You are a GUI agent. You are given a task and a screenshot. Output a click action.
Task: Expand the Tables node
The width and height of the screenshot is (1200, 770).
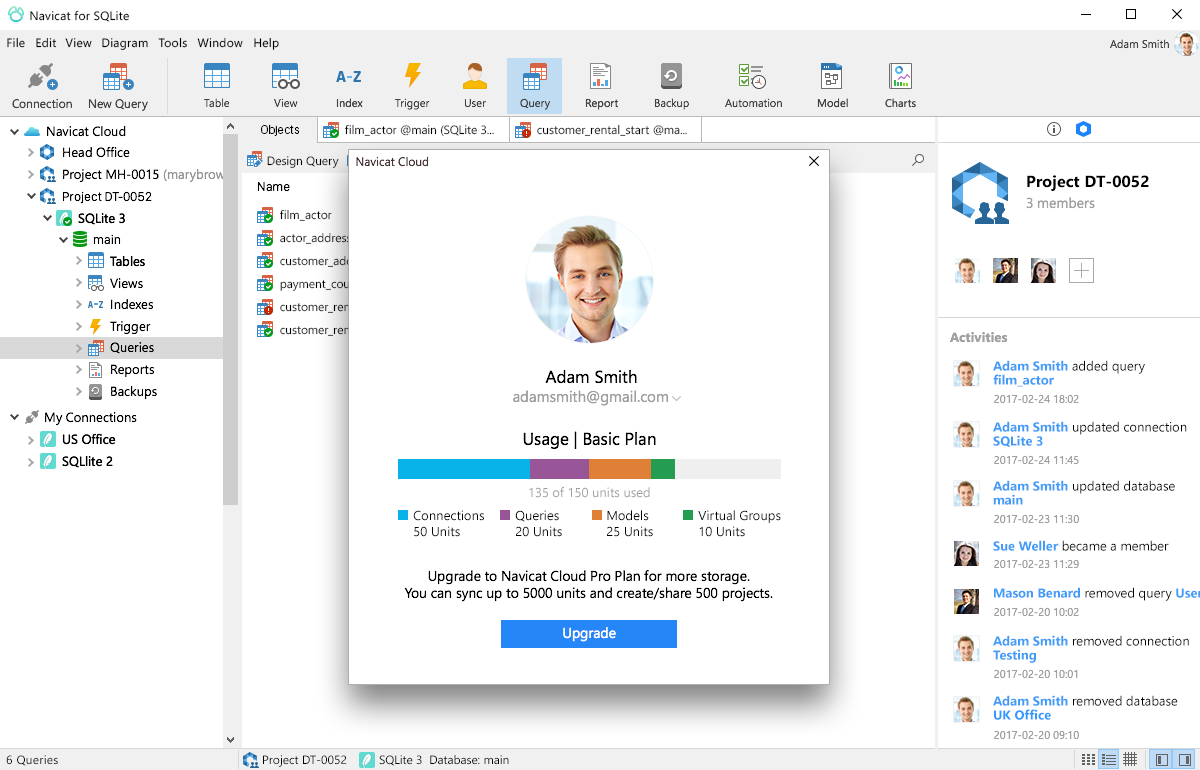click(x=79, y=261)
